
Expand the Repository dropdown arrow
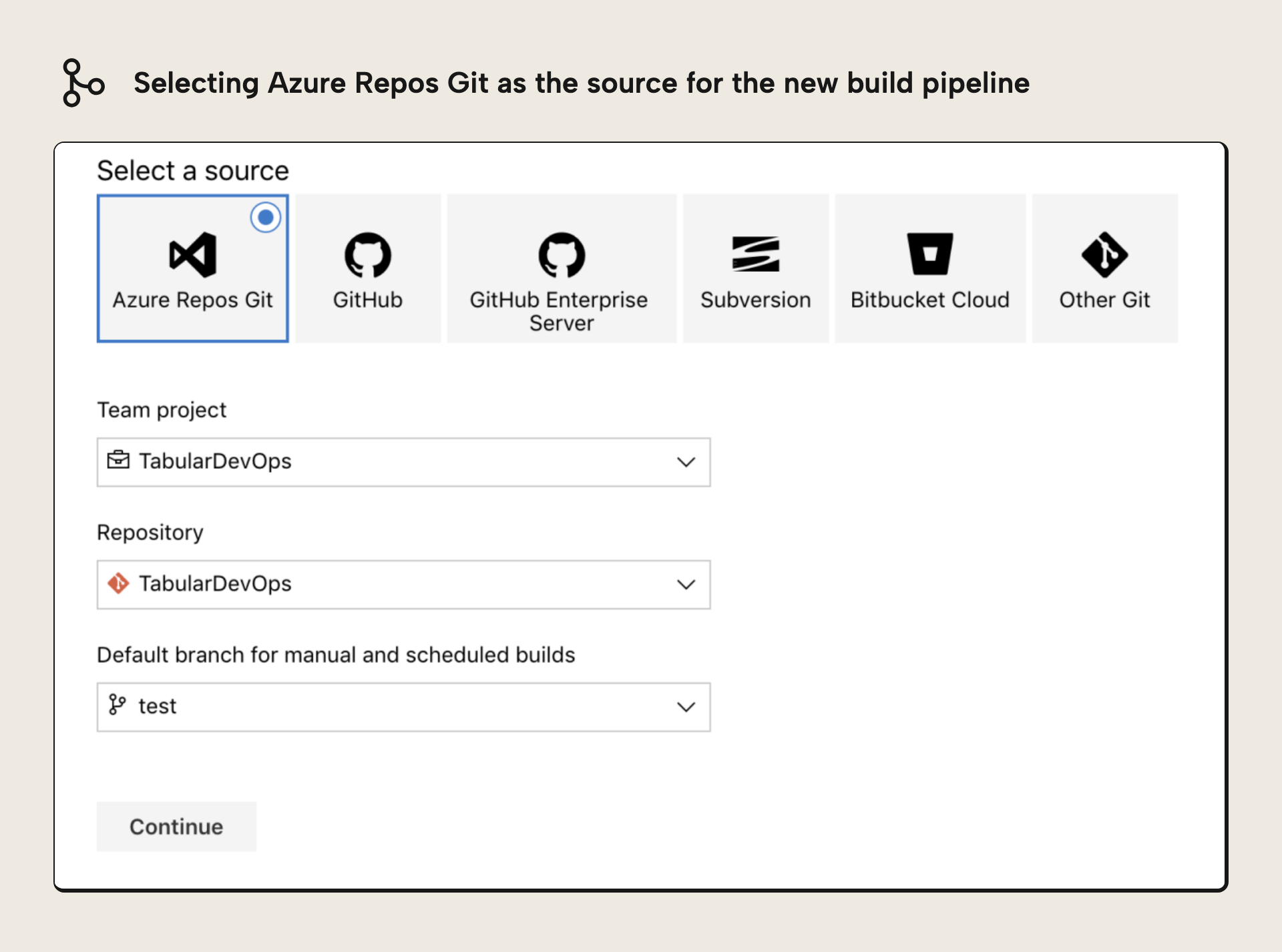(686, 584)
